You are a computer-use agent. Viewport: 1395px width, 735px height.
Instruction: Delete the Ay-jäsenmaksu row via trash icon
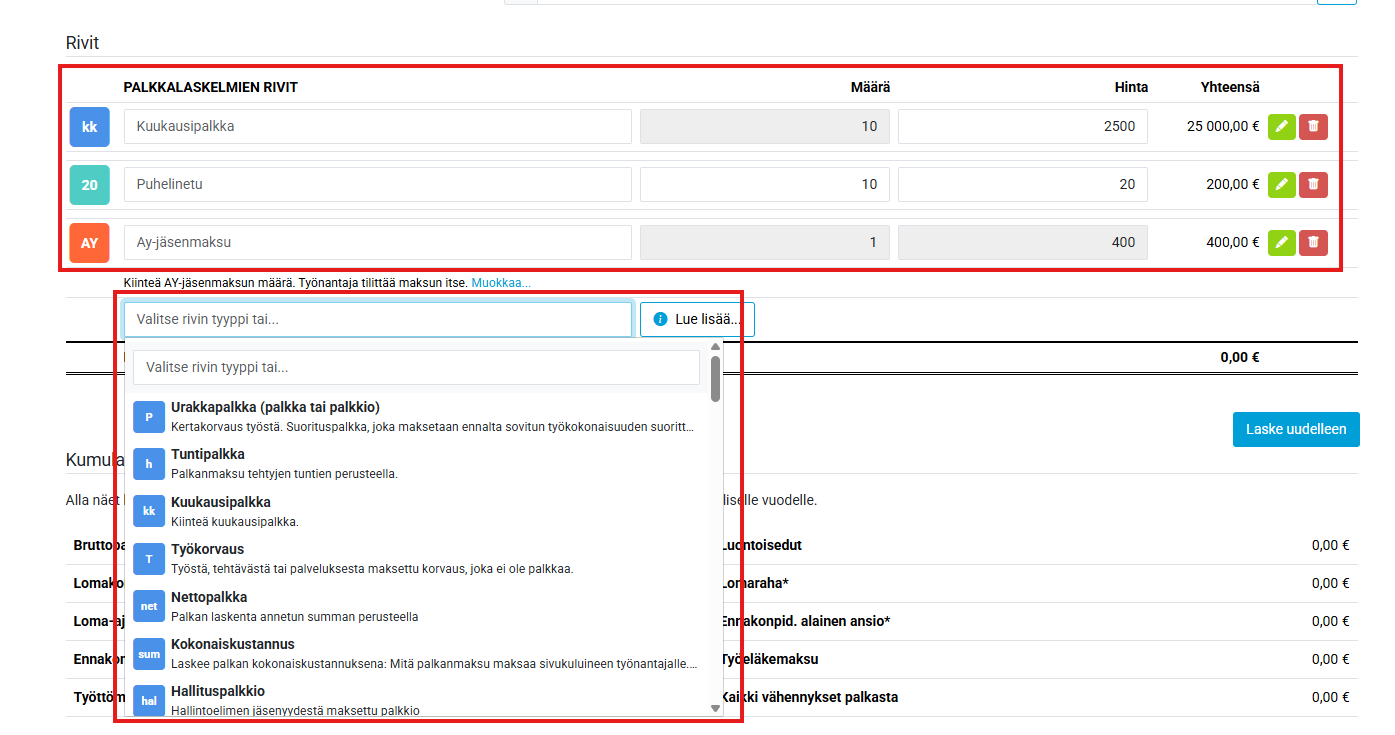coord(1313,242)
